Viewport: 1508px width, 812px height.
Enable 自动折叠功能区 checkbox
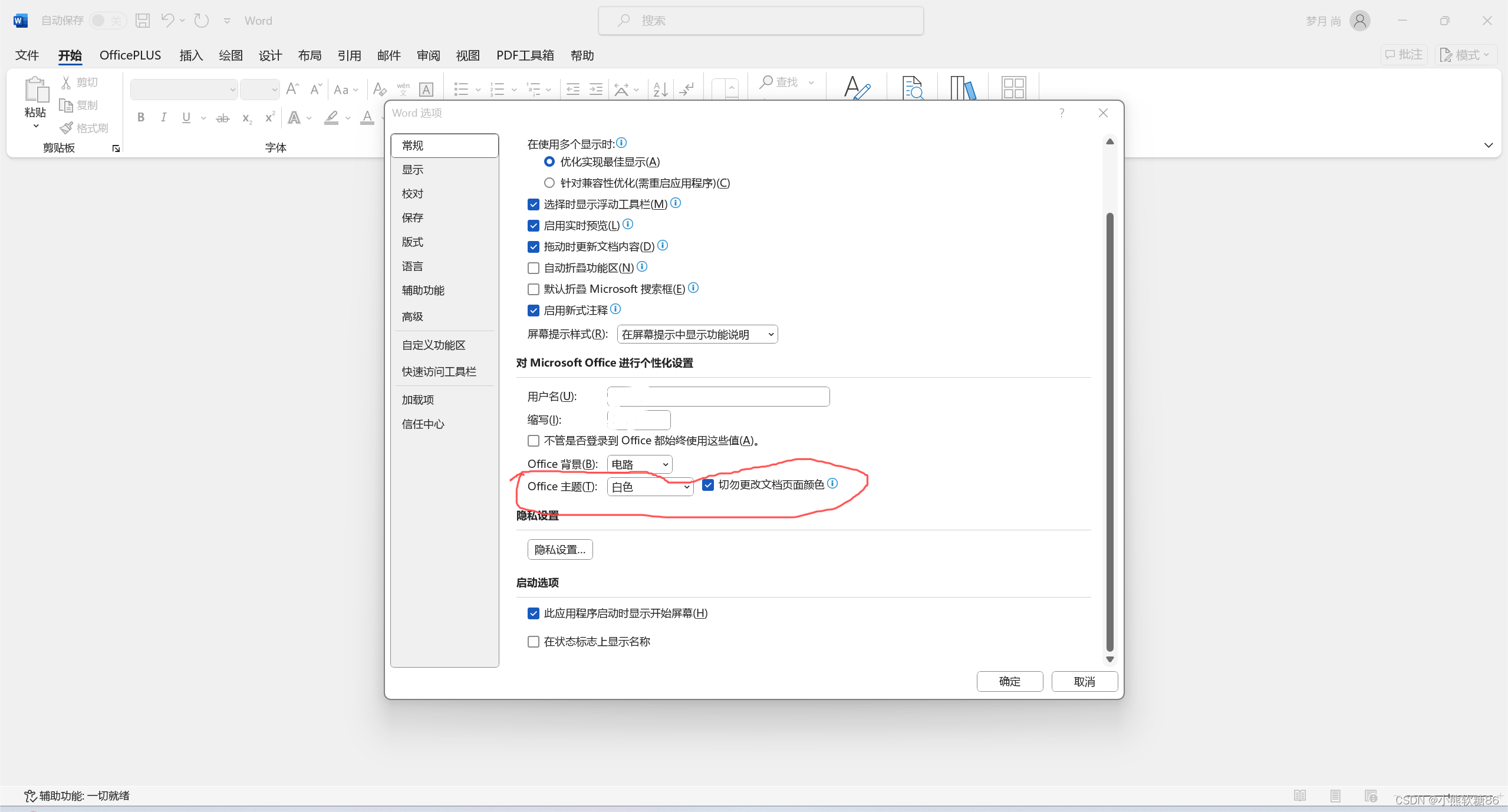tap(534, 268)
